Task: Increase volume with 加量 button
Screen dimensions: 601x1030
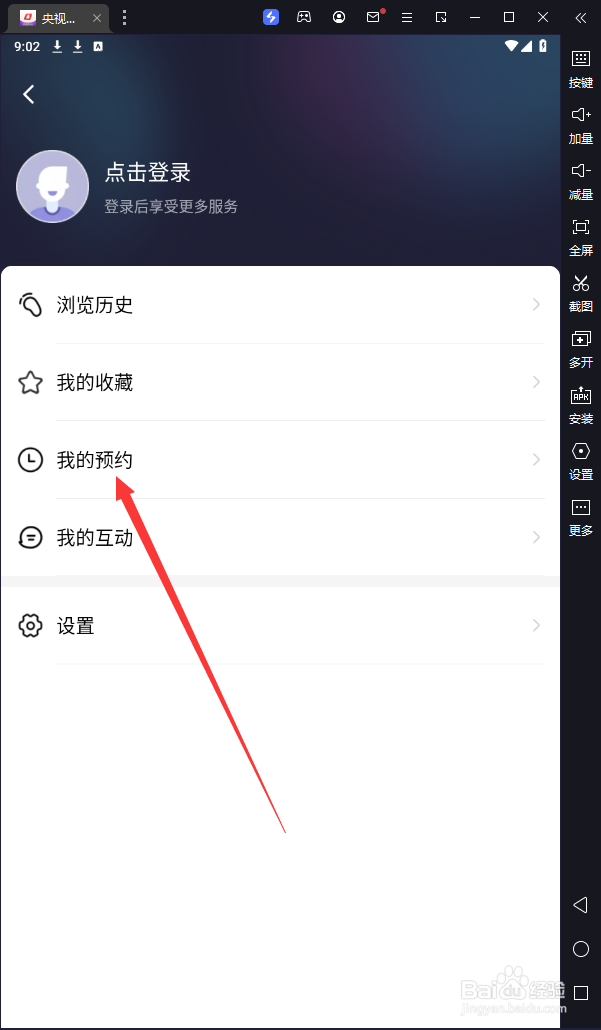Action: pyautogui.click(x=581, y=125)
